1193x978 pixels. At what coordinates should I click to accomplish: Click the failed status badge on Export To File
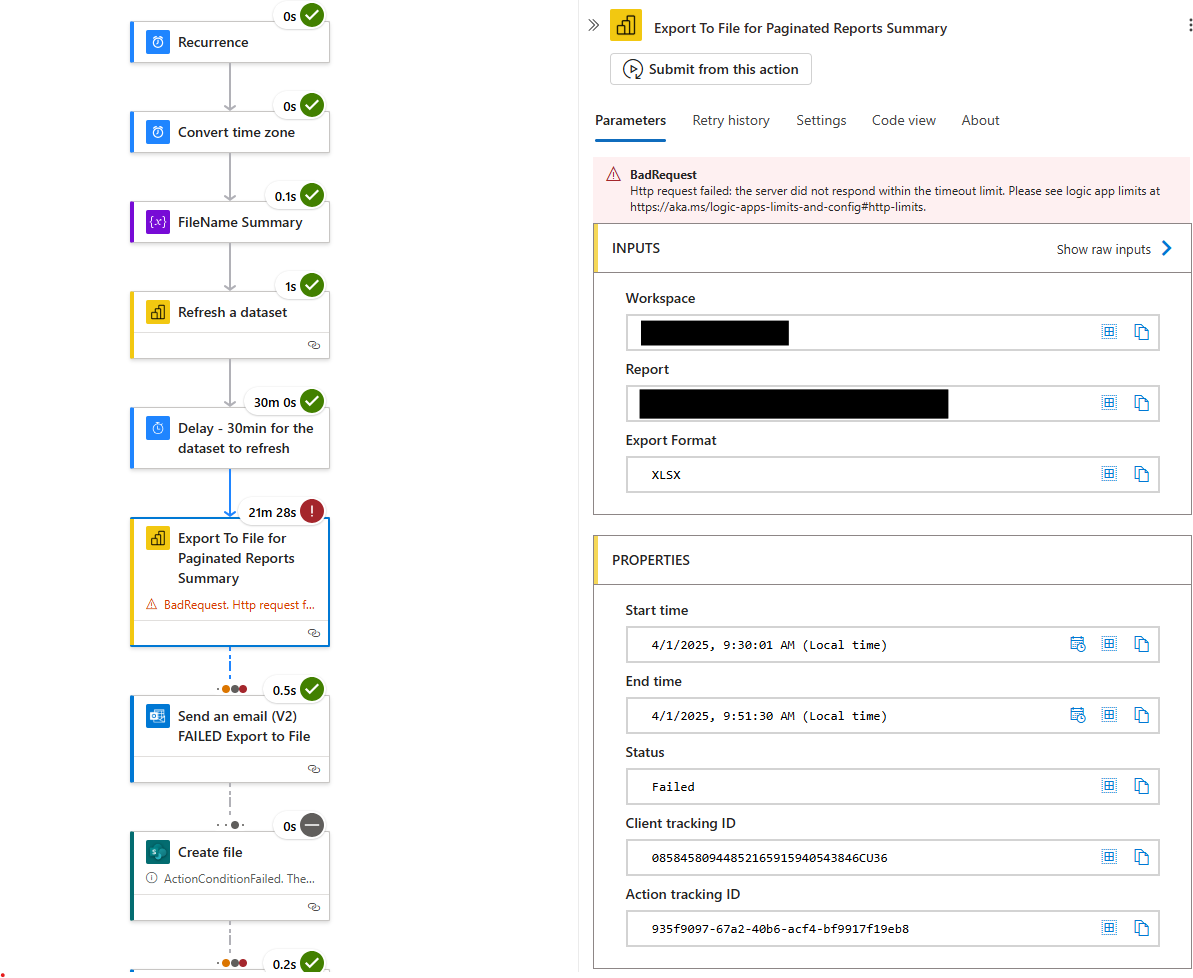click(312, 511)
